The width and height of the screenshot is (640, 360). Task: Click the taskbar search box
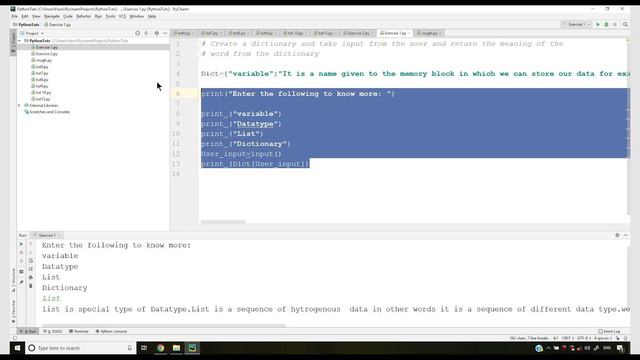pos(80,348)
